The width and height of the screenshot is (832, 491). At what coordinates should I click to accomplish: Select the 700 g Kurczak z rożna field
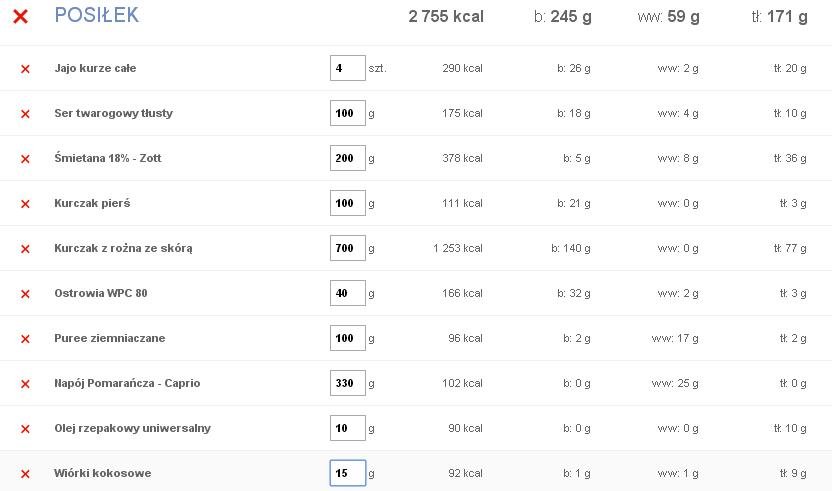tap(348, 248)
